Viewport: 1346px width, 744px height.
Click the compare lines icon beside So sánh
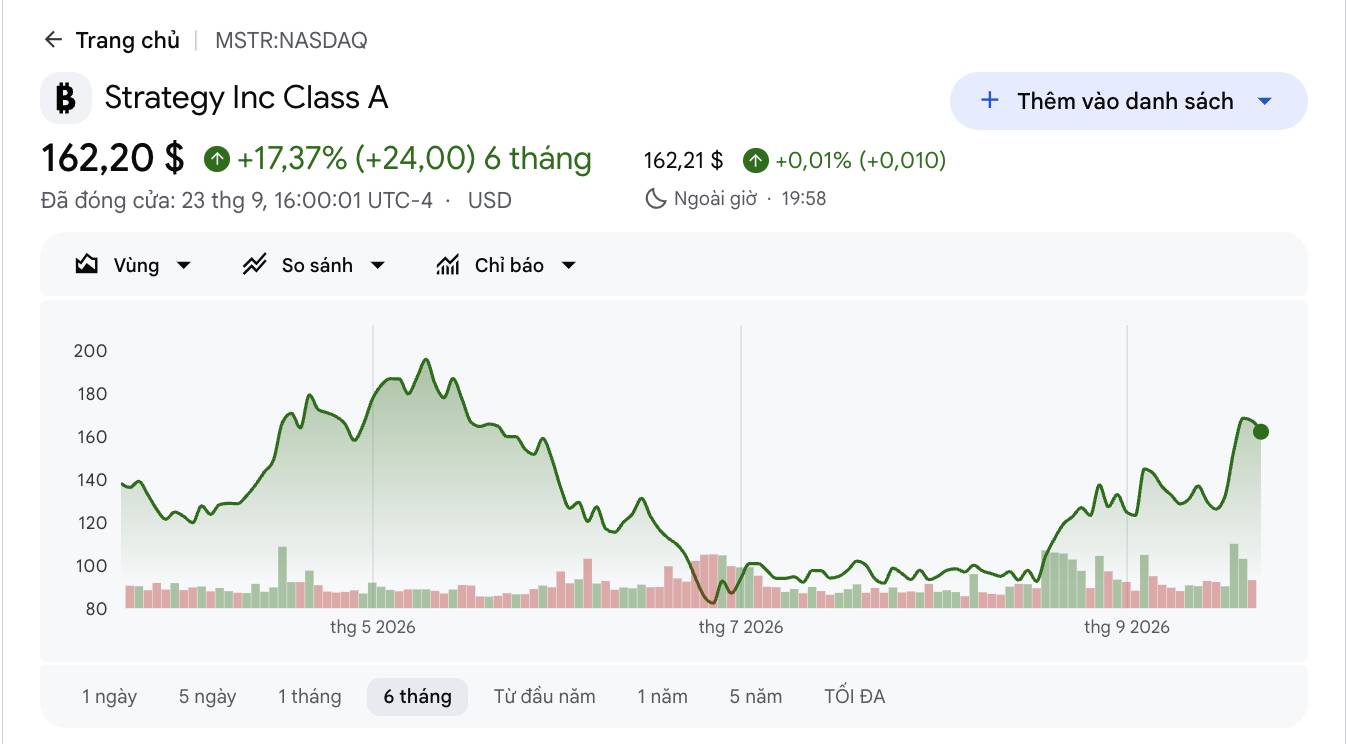tap(255, 265)
